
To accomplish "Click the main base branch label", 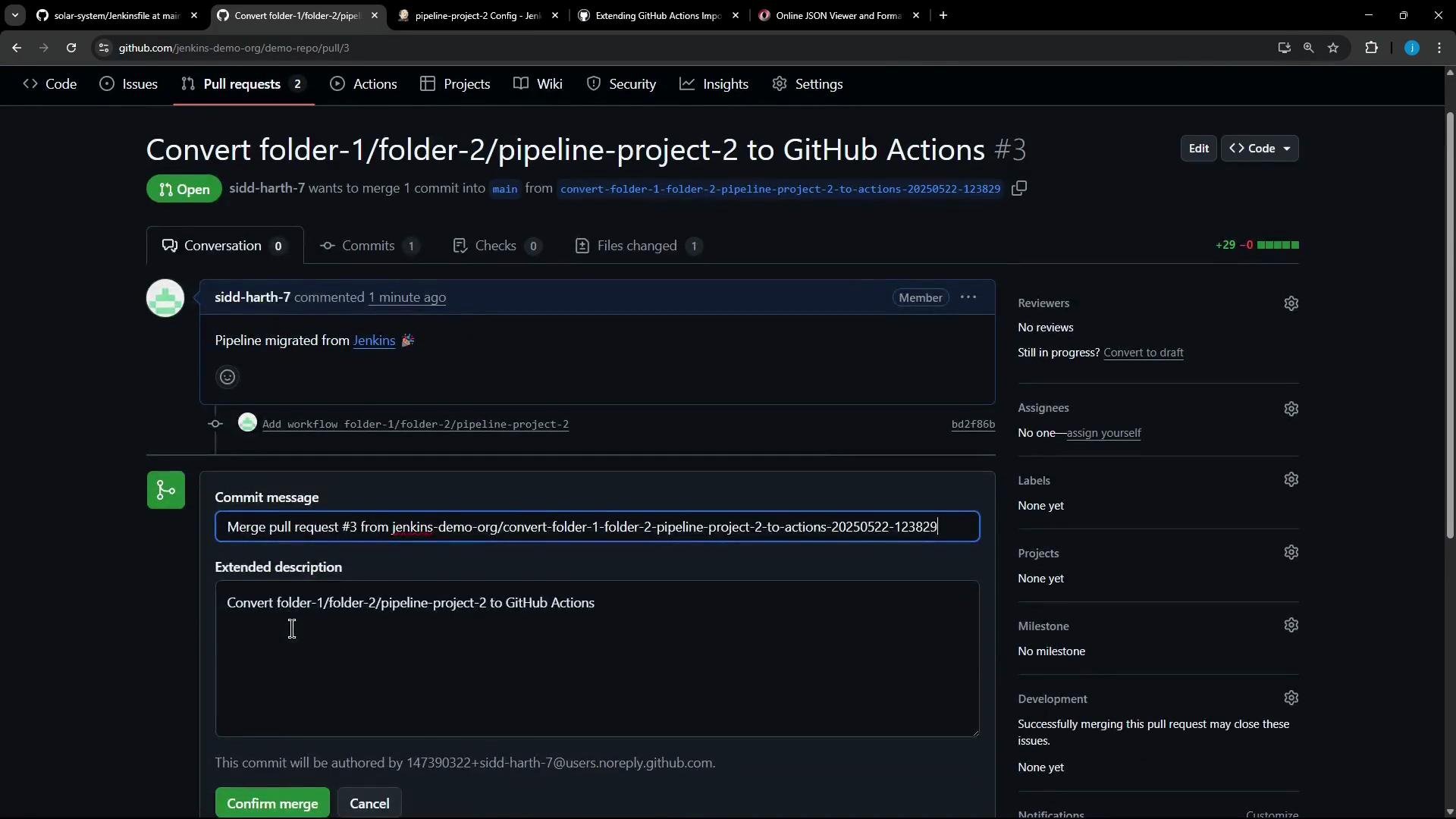I will click(x=504, y=189).
